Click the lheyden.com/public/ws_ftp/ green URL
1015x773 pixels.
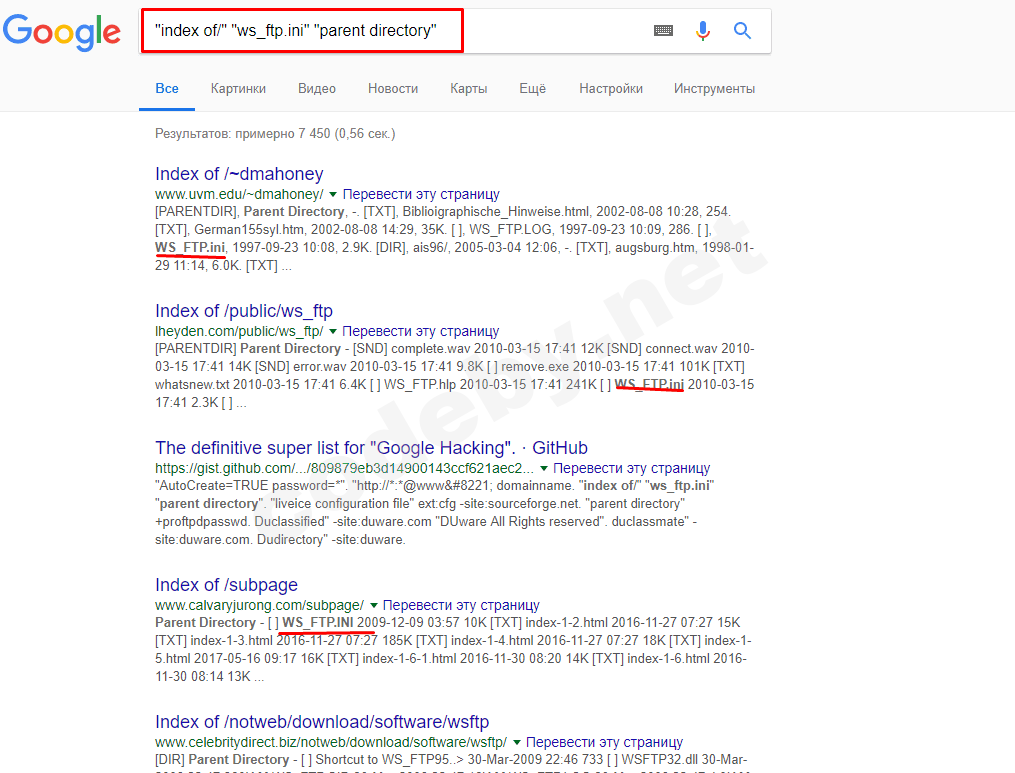coord(239,331)
